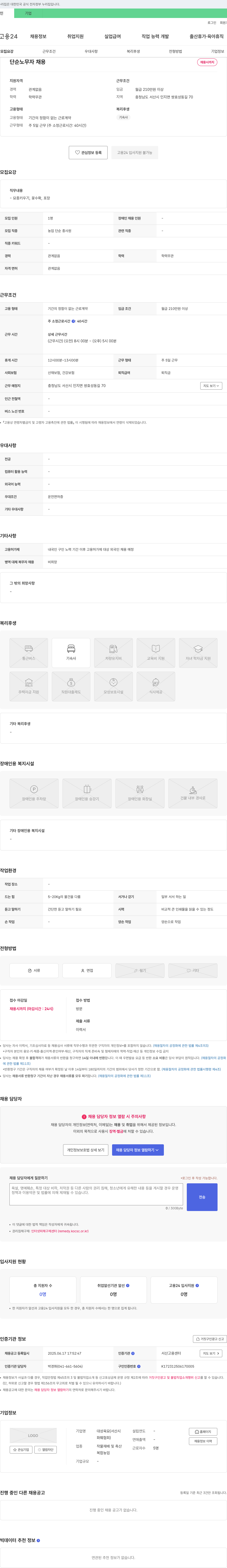The width and height of the screenshot is (227, 1568).
Task: Switch to 근무조건 section tab
Action: [x=49, y=52]
